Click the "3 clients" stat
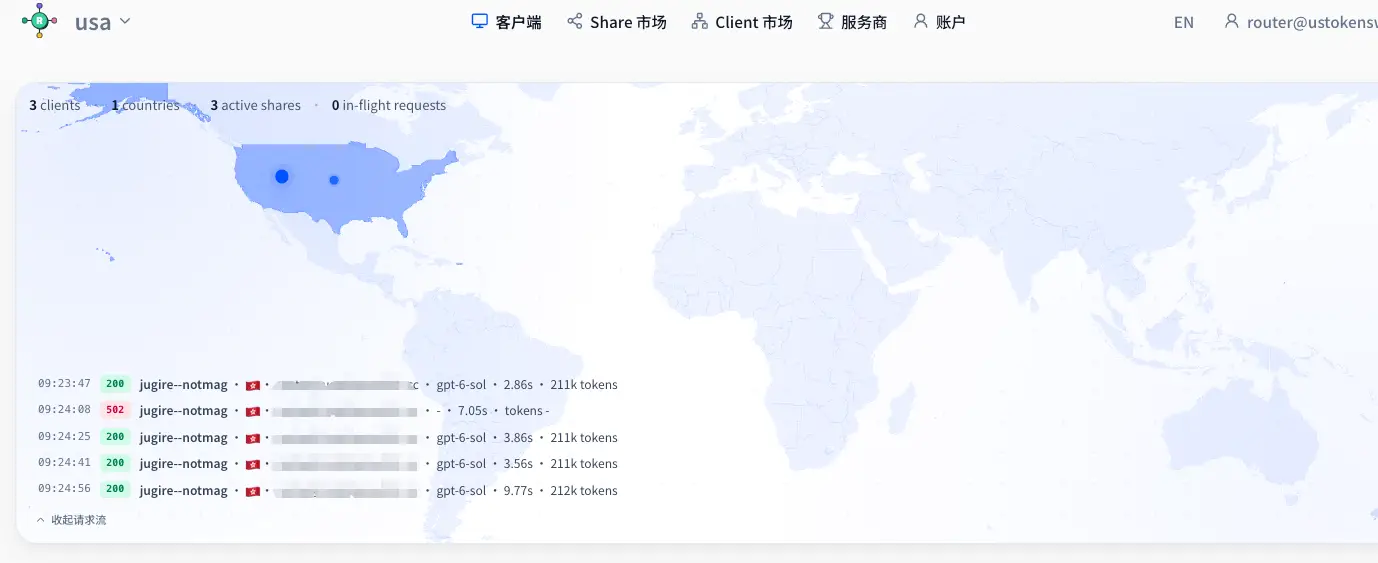 tap(55, 105)
